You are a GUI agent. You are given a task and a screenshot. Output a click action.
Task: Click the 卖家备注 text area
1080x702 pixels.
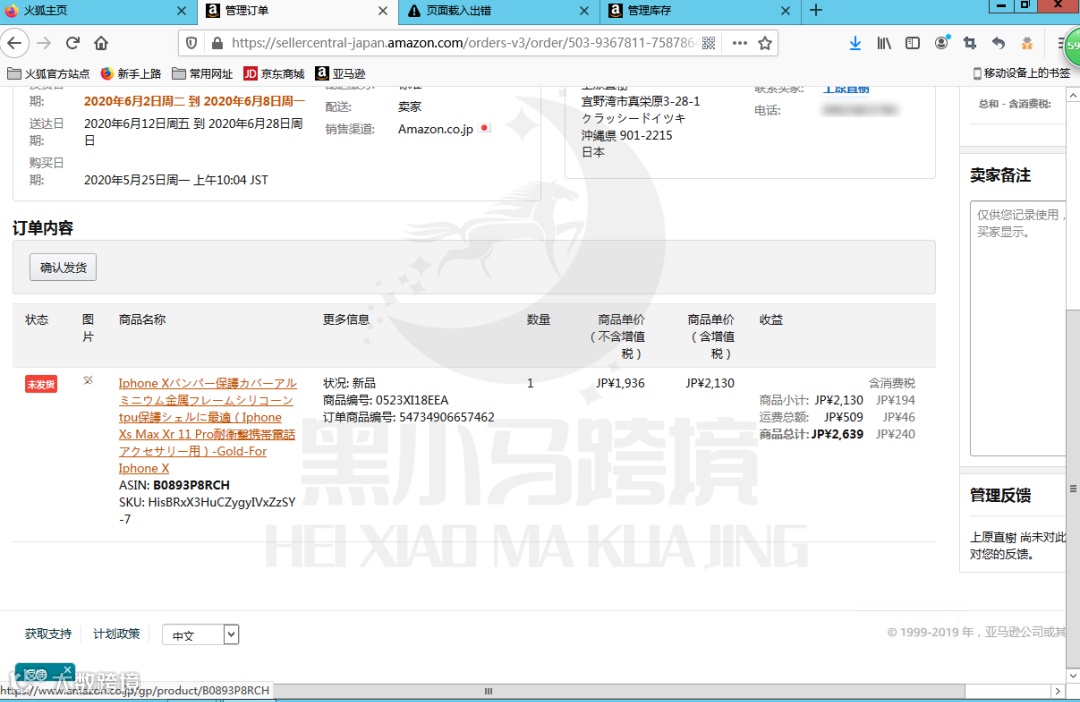[x=1017, y=328]
